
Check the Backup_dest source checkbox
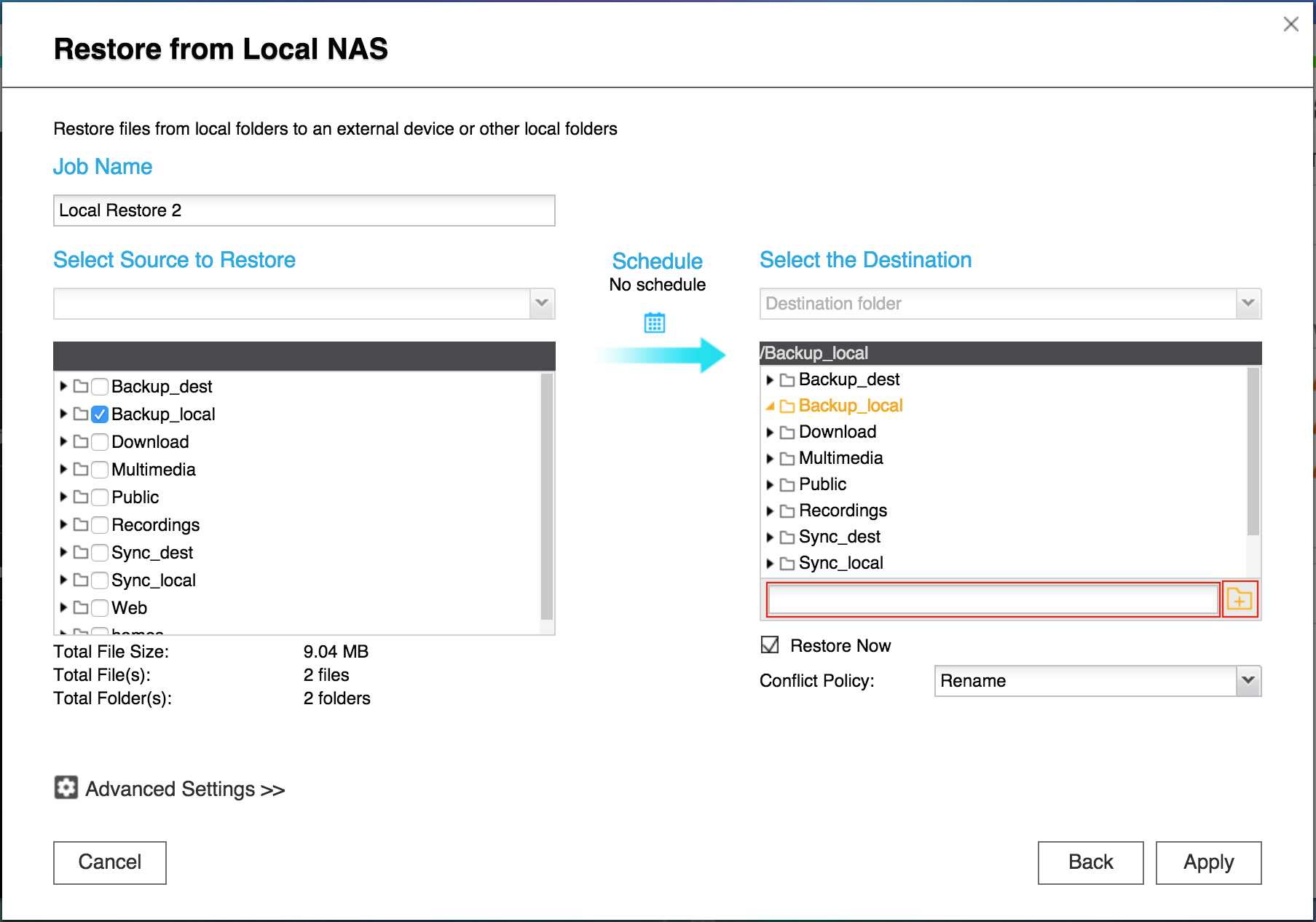click(100, 386)
